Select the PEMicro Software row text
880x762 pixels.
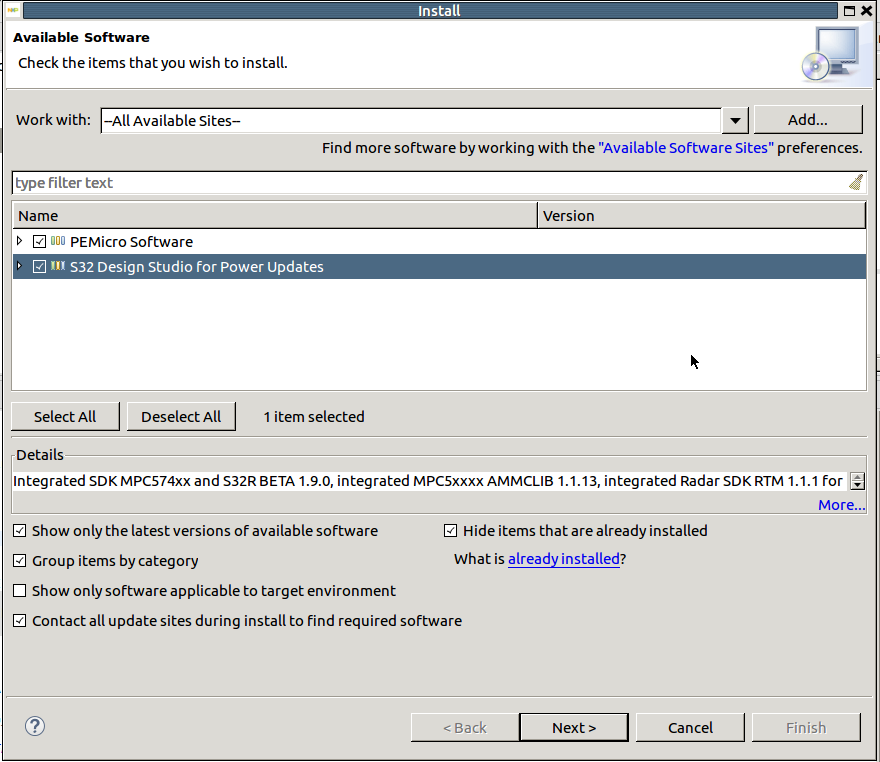pyautogui.click(x=131, y=242)
